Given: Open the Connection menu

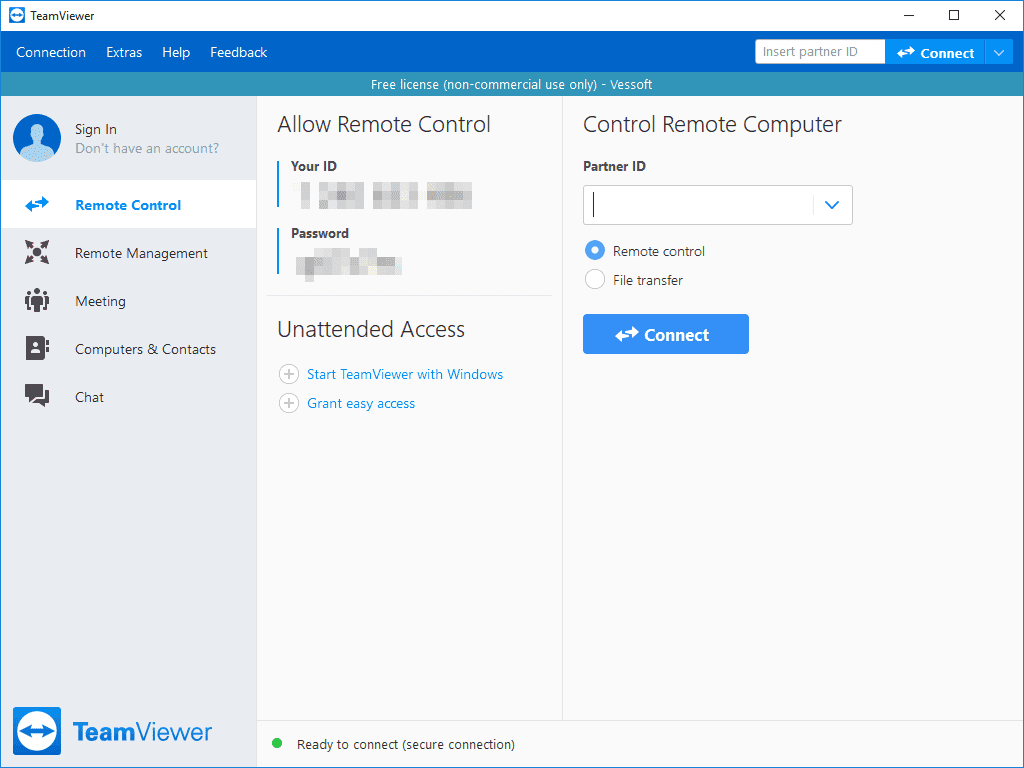Looking at the screenshot, I should pyautogui.click(x=51, y=52).
